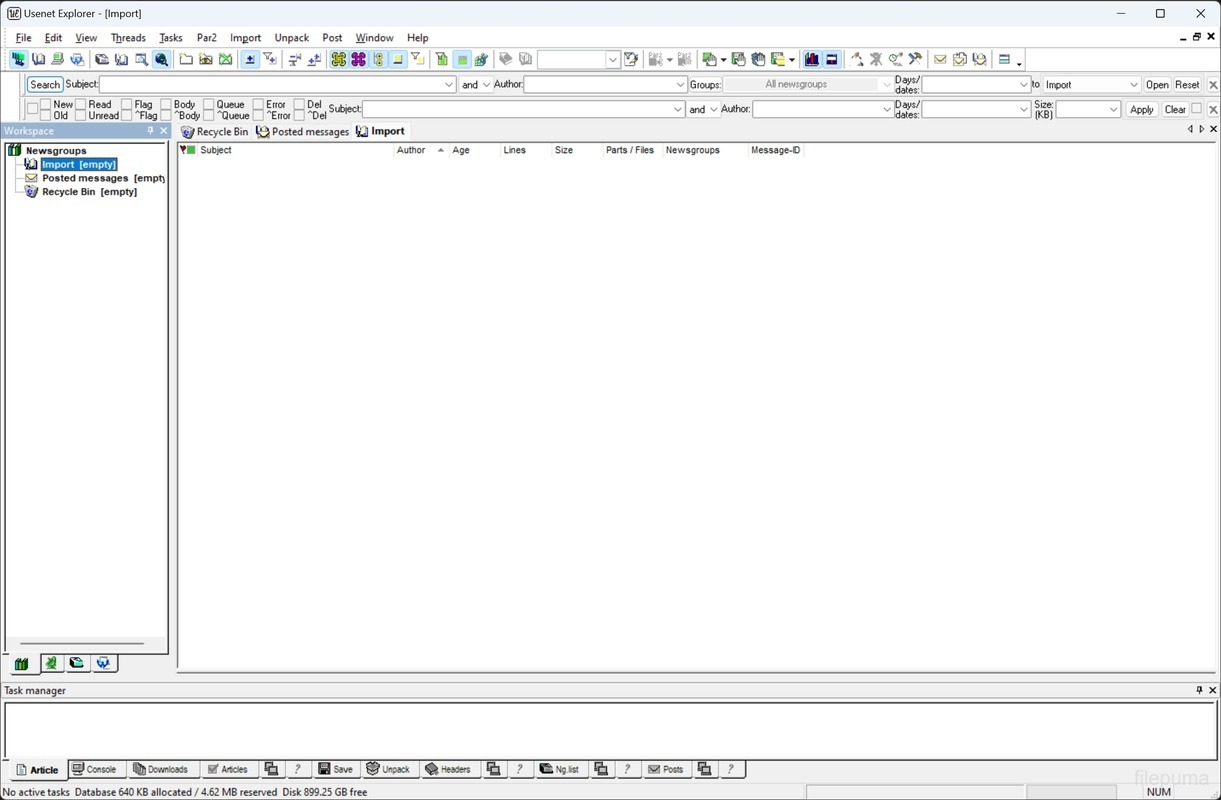Expand the search Subject dropdown arrow

pos(449,85)
